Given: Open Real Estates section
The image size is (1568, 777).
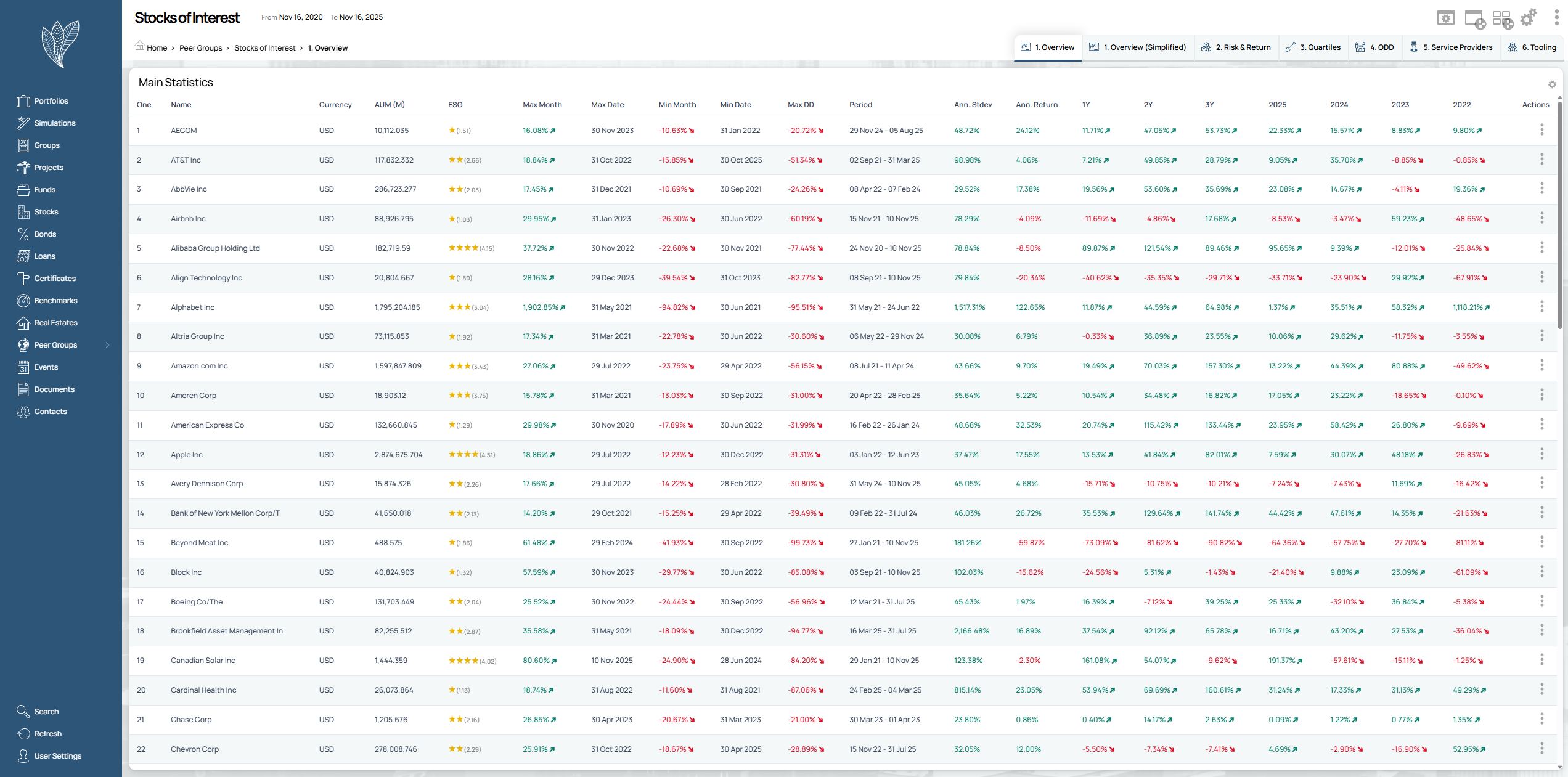Looking at the screenshot, I should tap(55, 323).
